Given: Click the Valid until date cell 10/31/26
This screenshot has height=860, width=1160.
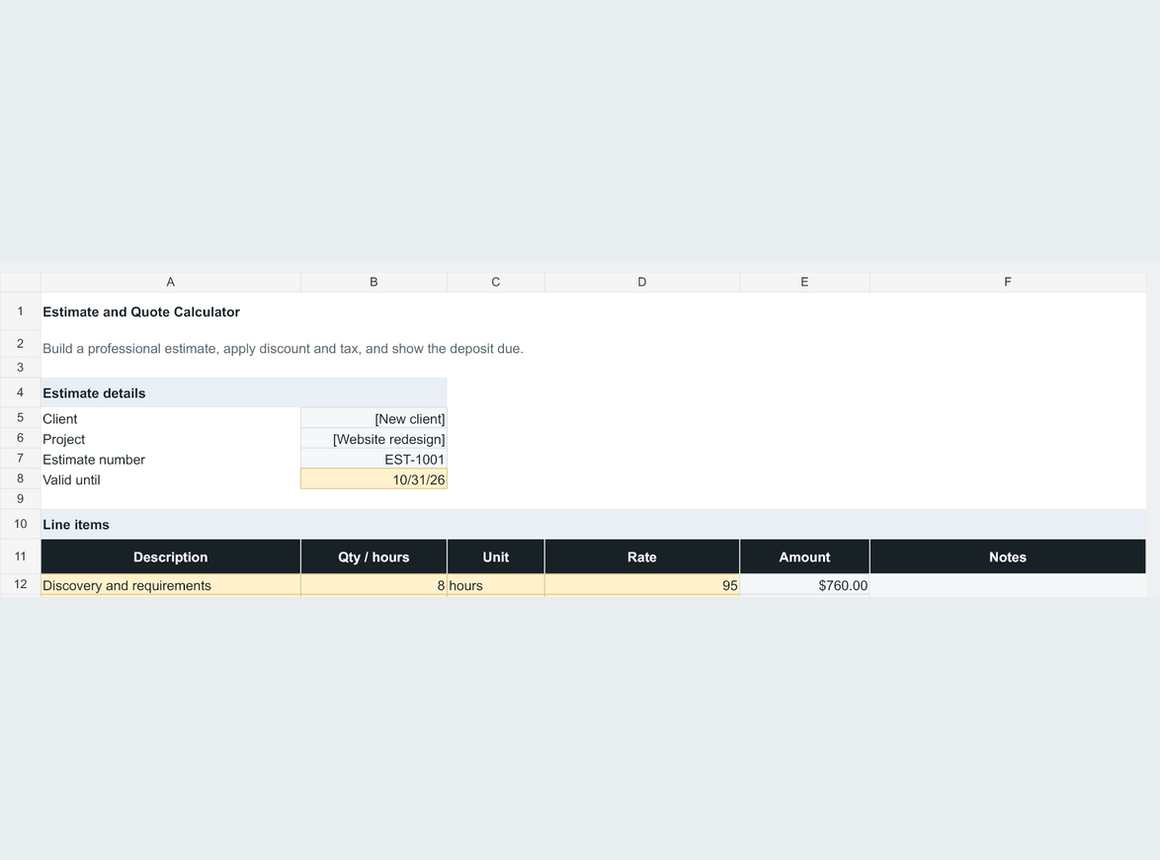Looking at the screenshot, I should pyautogui.click(x=374, y=480).
